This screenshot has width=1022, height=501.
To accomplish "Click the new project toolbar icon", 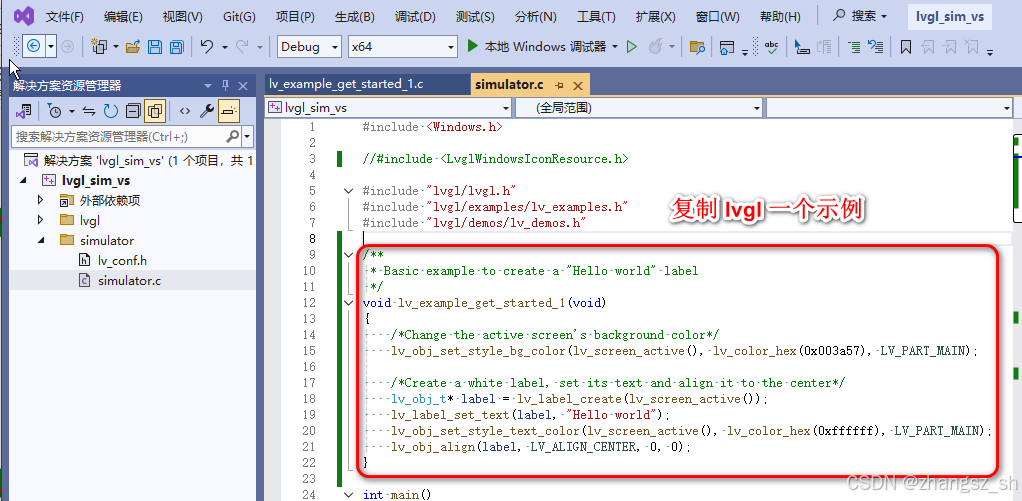I will [x=100, y=46].
